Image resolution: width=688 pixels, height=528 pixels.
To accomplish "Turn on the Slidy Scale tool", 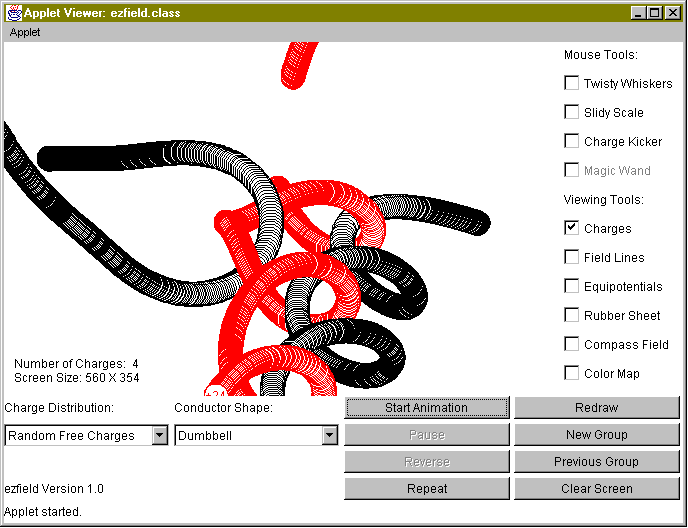I will (572, 112).
